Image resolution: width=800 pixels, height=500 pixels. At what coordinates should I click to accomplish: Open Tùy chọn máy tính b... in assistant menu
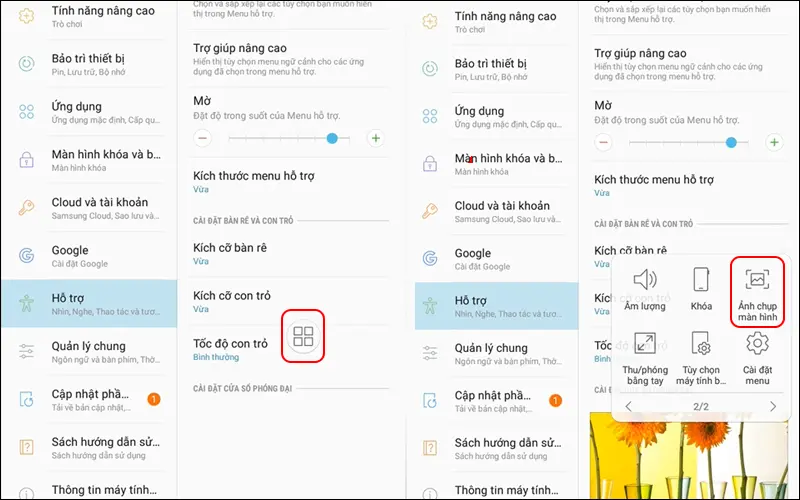pyautogui.click(x=701, y=359)
